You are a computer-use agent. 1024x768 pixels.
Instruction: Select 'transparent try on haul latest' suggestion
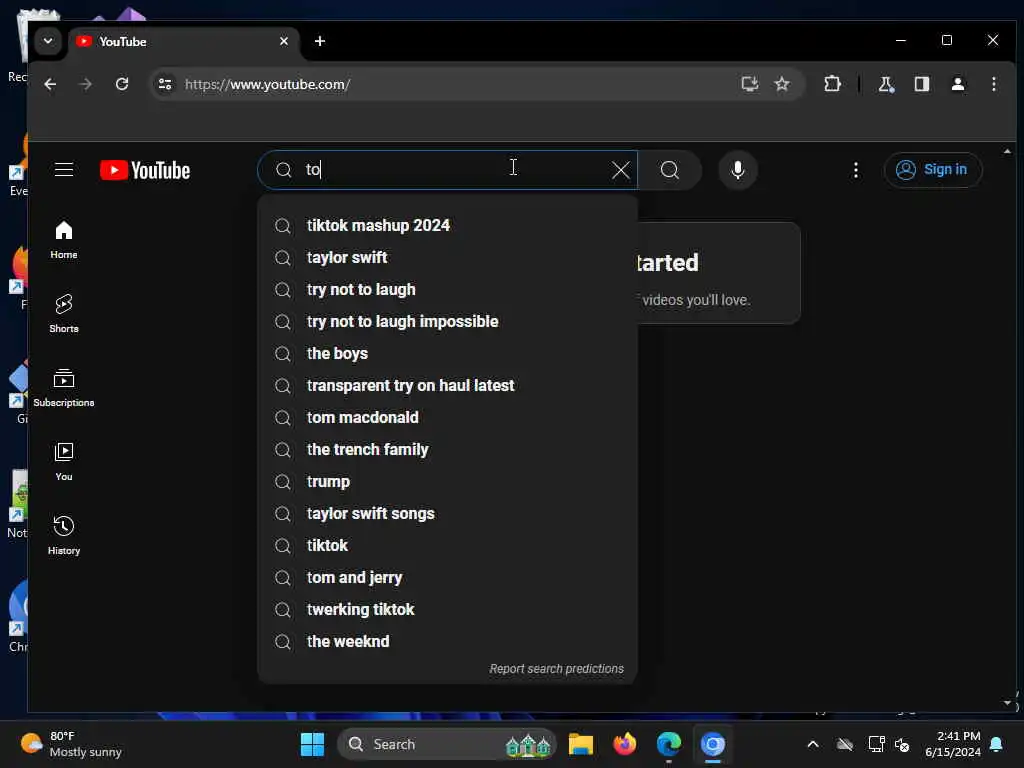point(447,385)
